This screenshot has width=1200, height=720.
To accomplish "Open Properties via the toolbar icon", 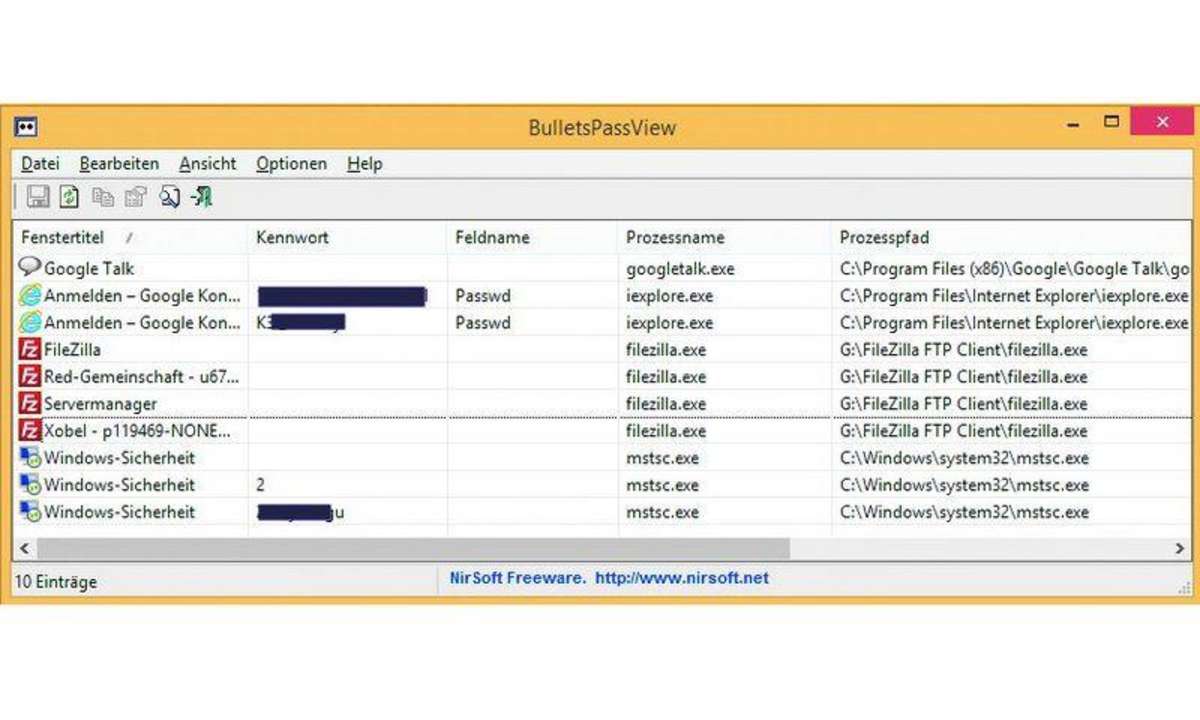I will 135,197.
